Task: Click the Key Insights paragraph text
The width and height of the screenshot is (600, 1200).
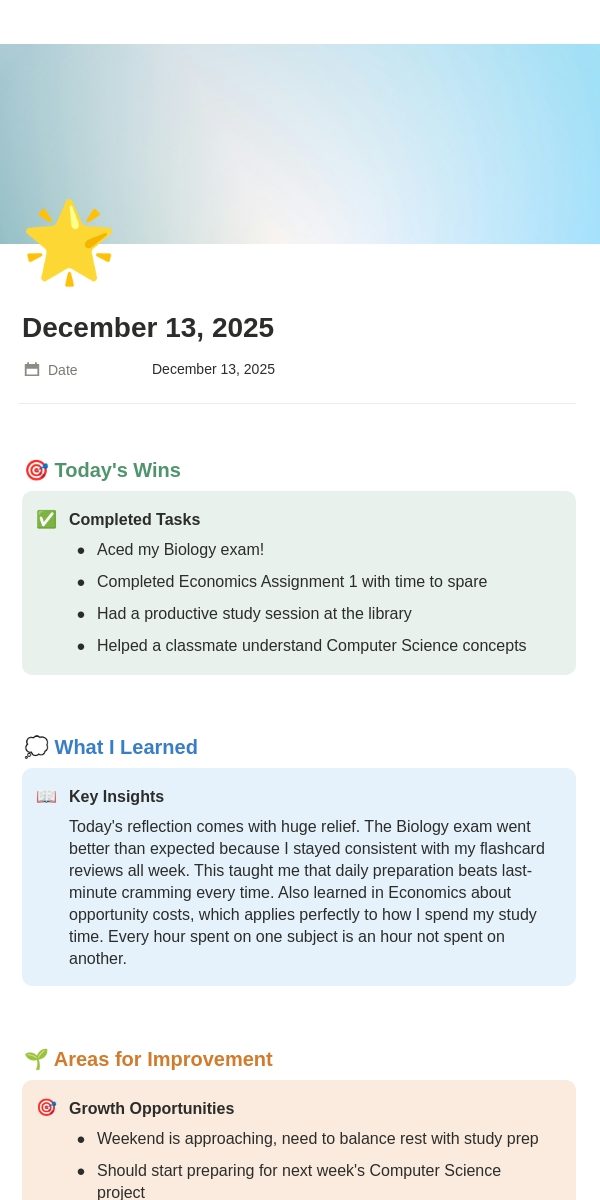Action: [308, 893]
